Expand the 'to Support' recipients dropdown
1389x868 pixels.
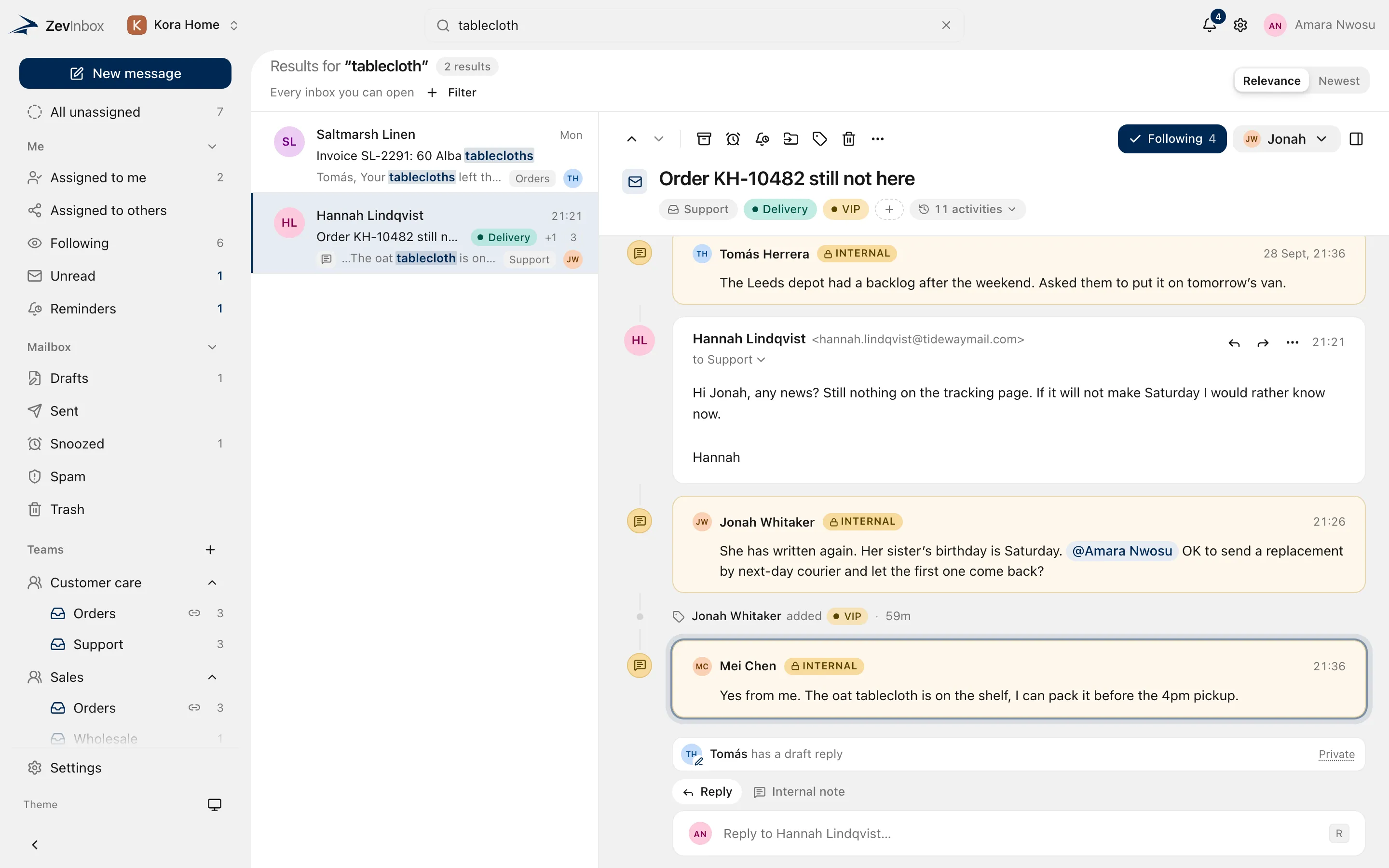(x=729, y=359)
